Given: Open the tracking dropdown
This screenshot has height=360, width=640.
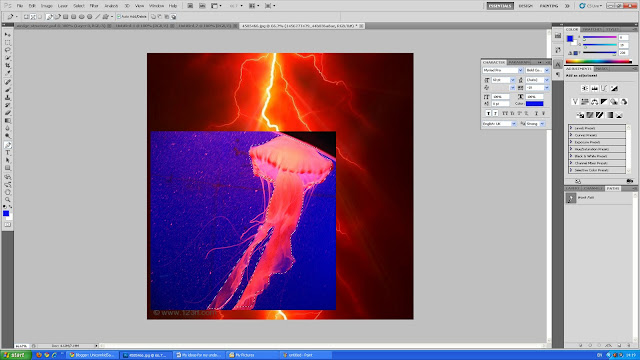Looking at the screenshot, I should [x=547, y=88].
